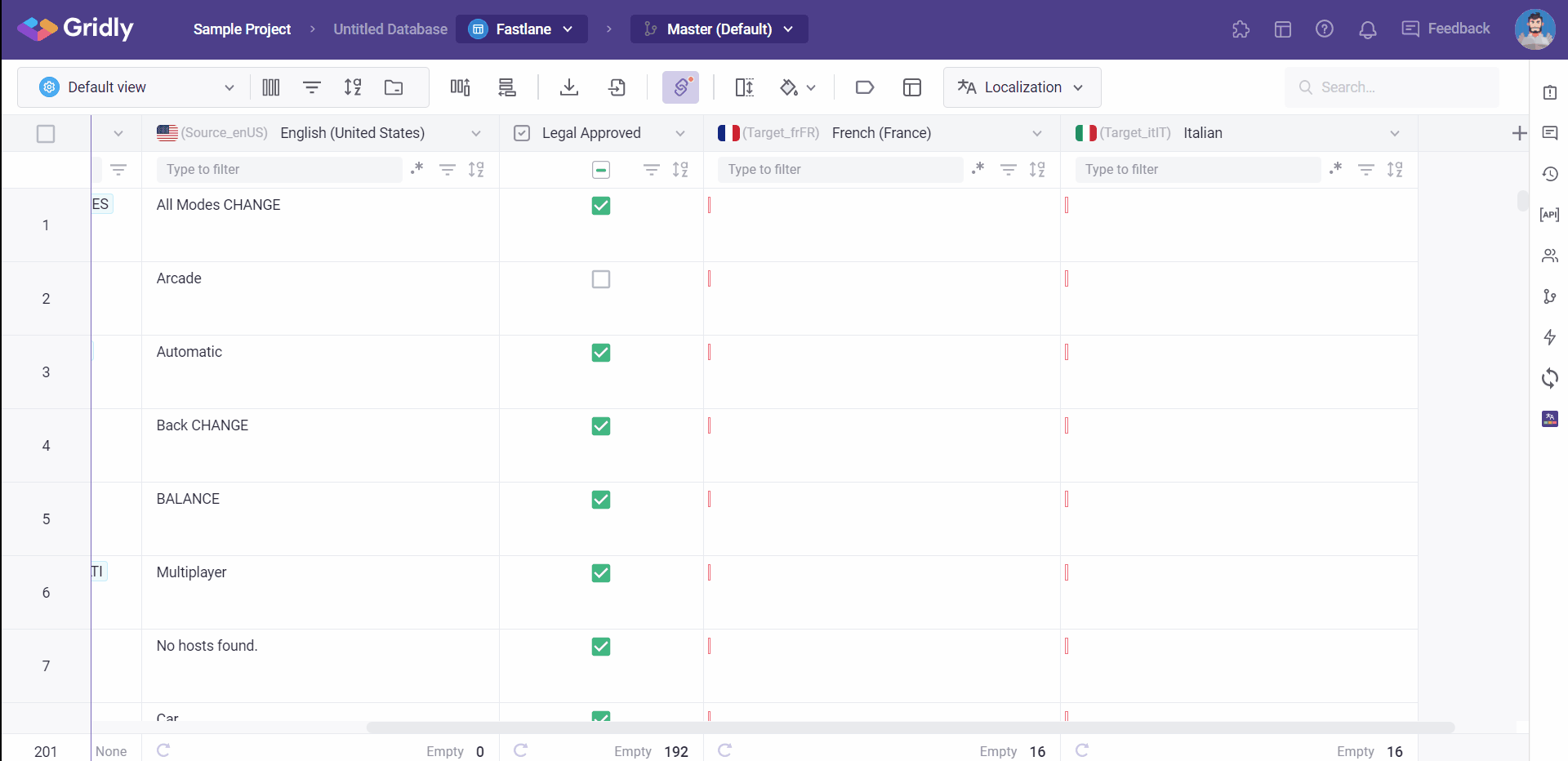
Task: Add a new column with plus button
Action: click(1519, 133)
